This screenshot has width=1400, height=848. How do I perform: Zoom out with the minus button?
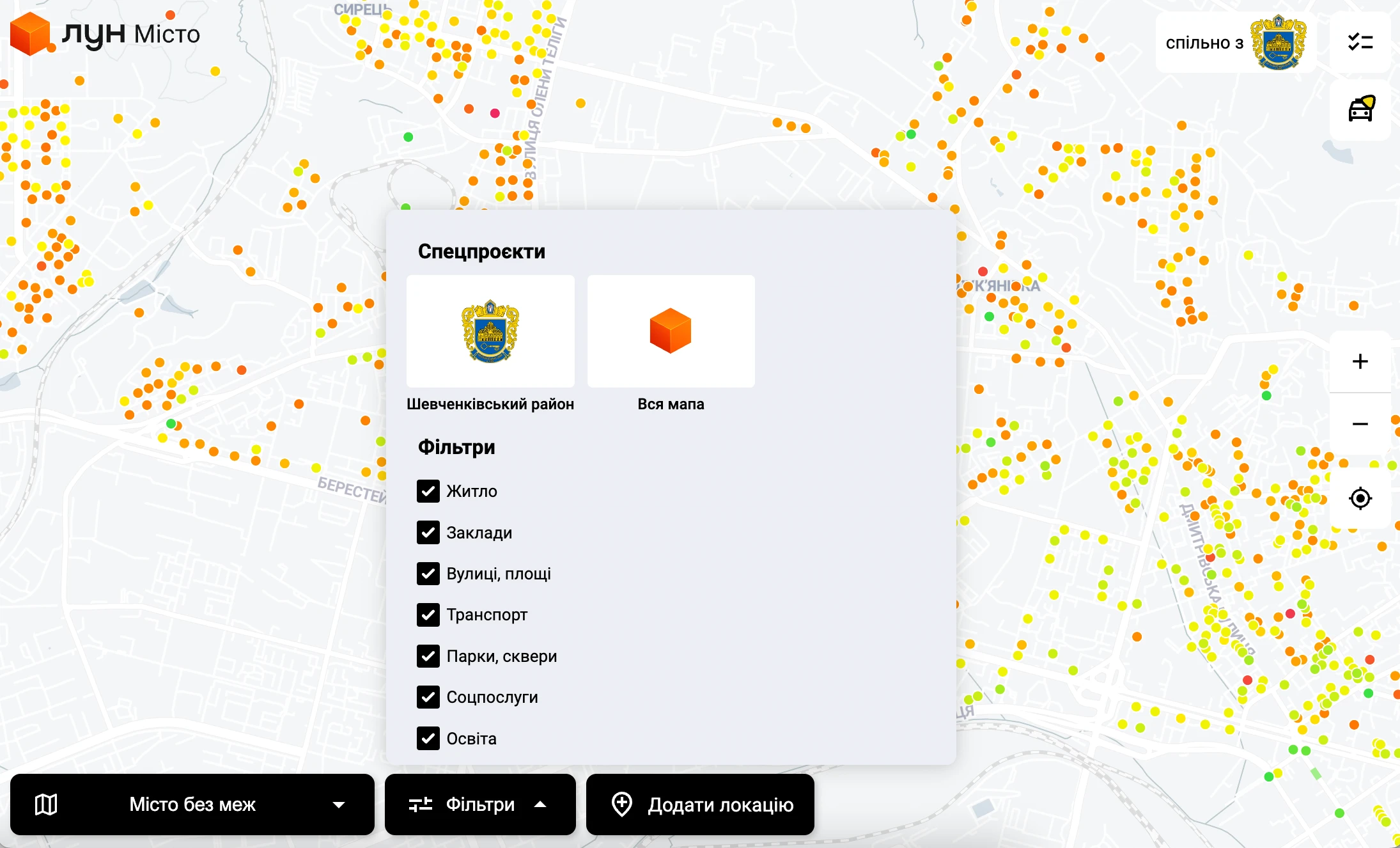coord(1360,424)
